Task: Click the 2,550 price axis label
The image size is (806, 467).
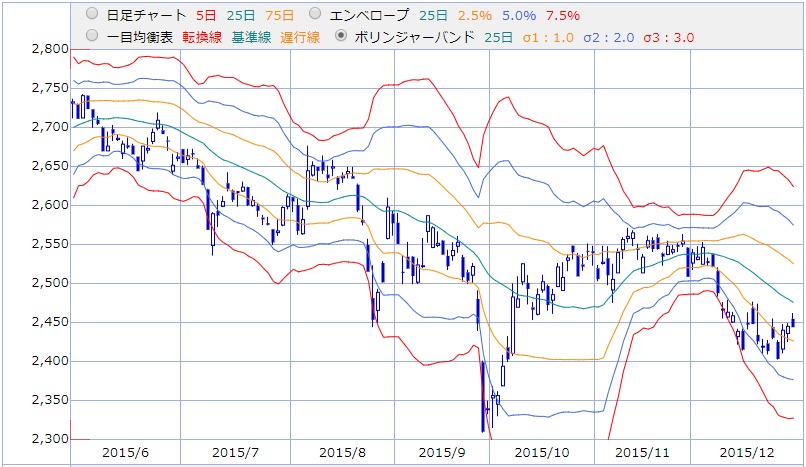Action: (50, 244)
